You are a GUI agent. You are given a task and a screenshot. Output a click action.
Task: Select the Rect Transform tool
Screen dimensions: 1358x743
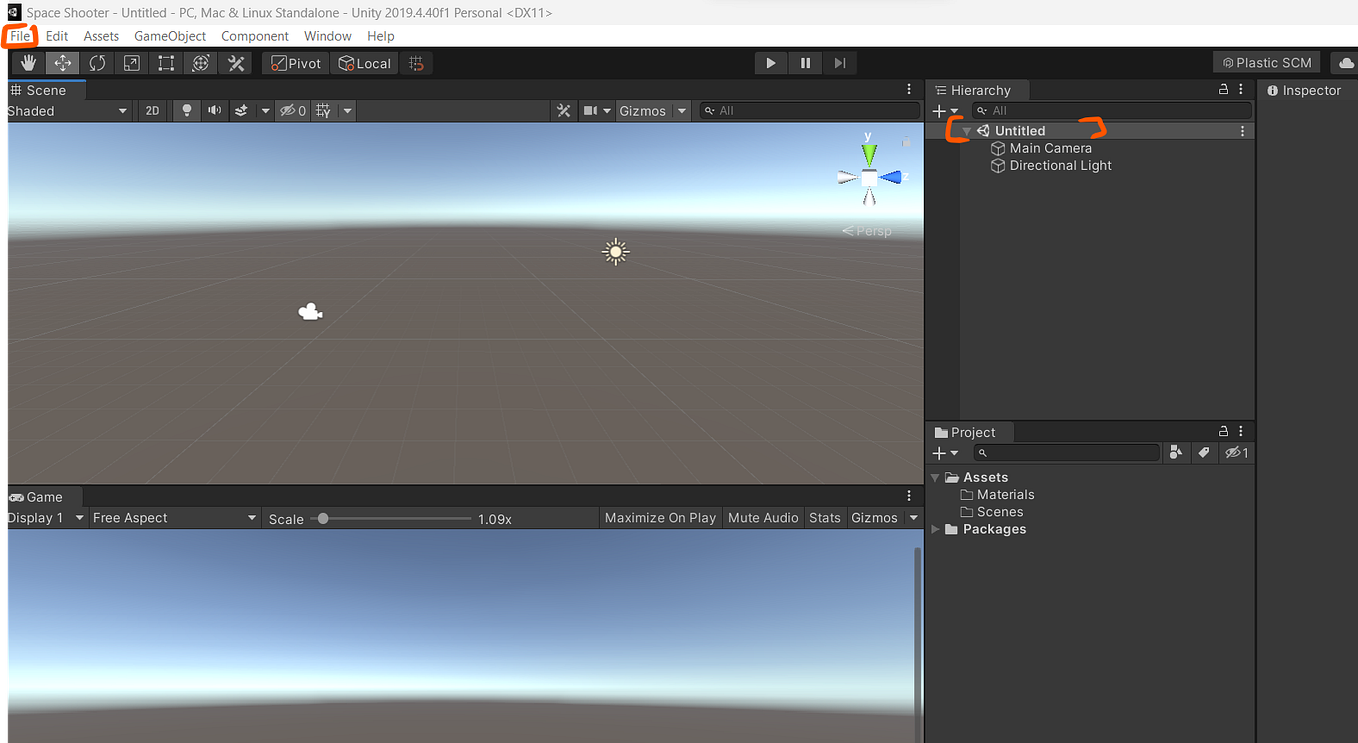click(165, 62)
